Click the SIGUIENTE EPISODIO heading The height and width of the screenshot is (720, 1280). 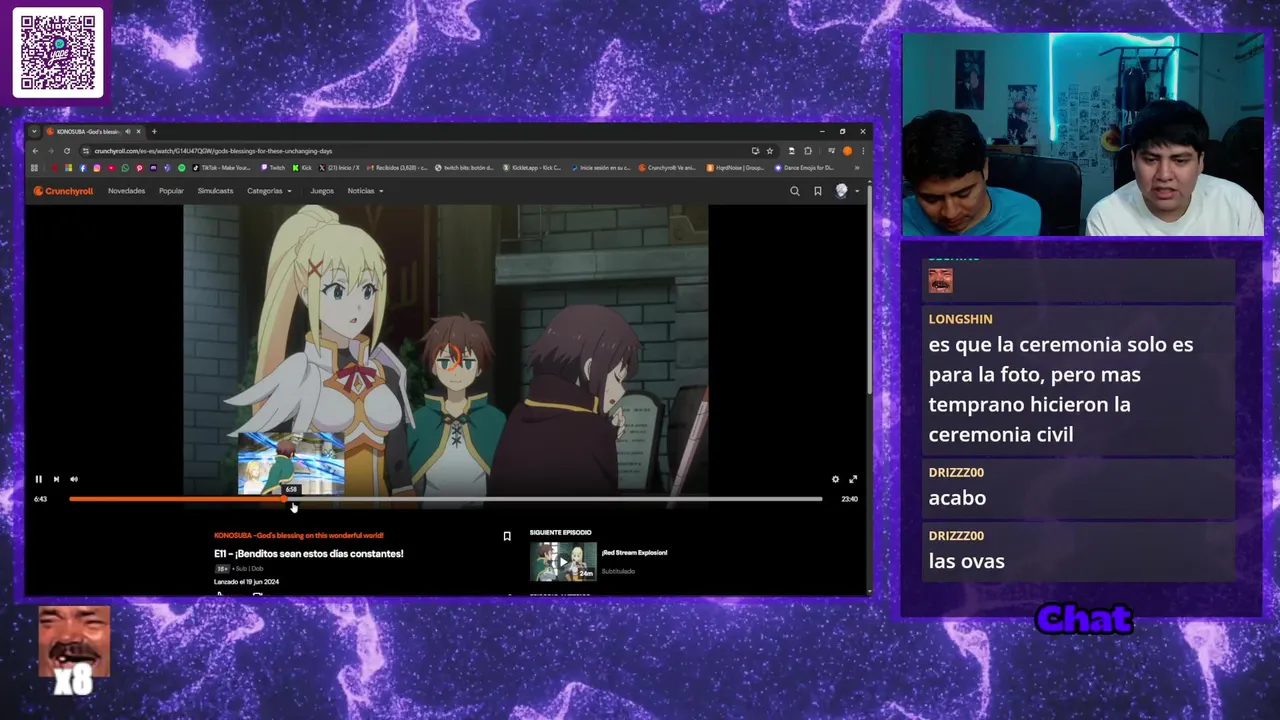560,533
